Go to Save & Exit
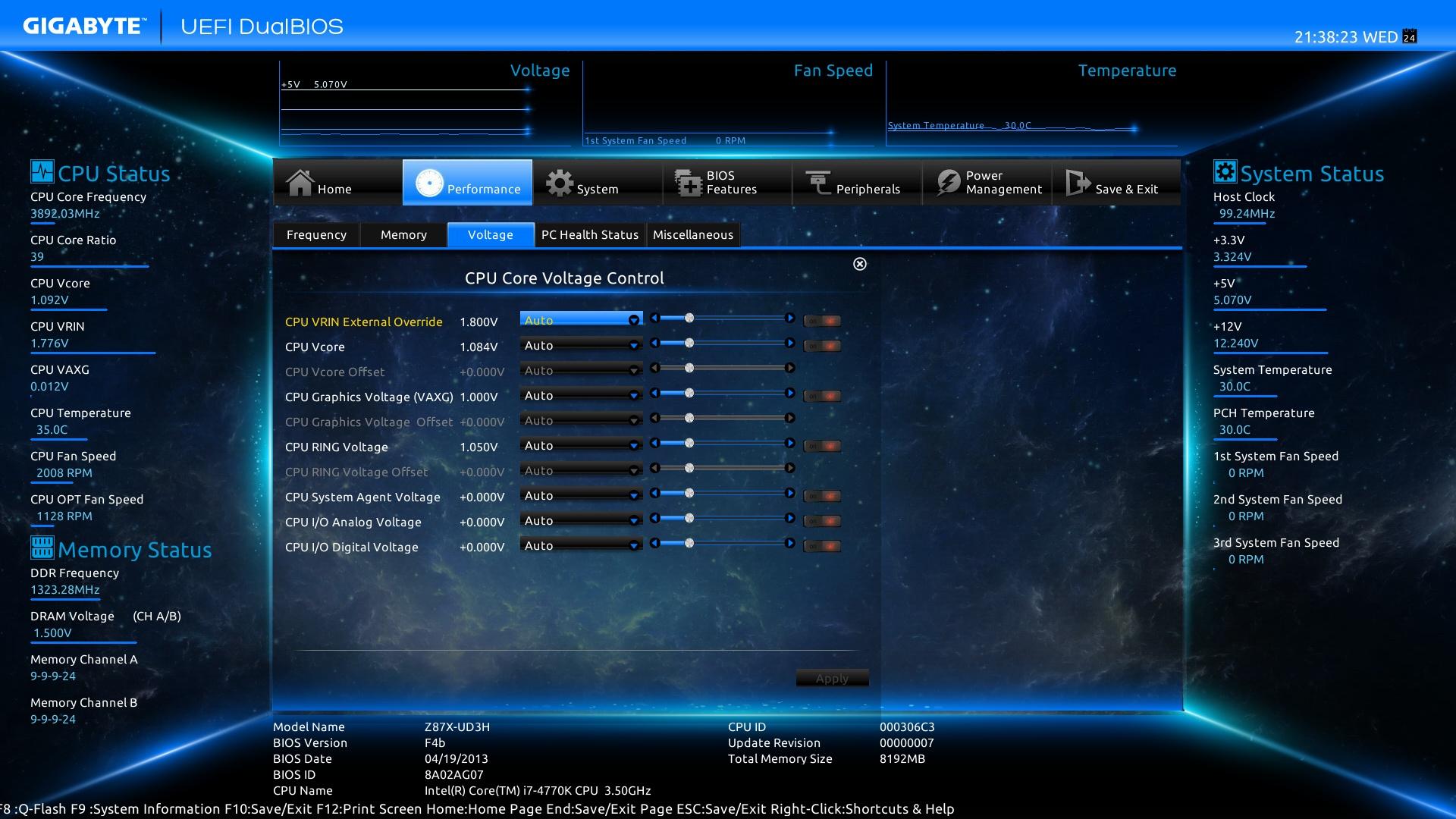Screen dimensions: 1456x819 click(1116, 183)
